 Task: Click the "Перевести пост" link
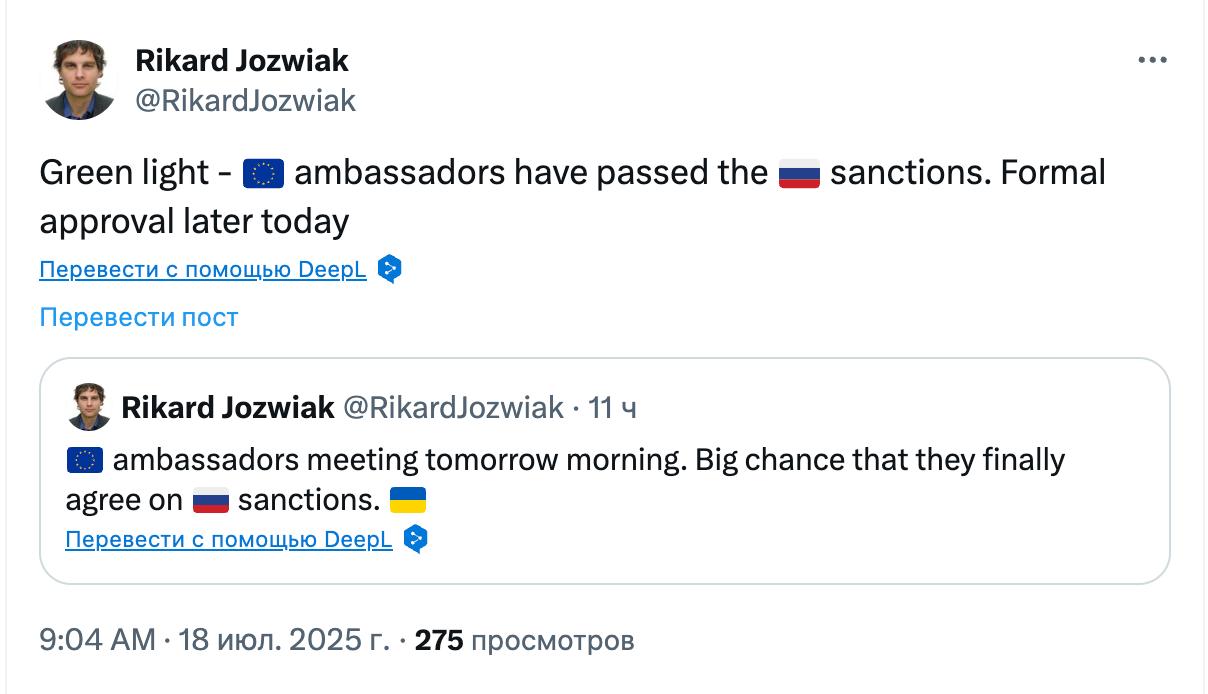point(139,317)
